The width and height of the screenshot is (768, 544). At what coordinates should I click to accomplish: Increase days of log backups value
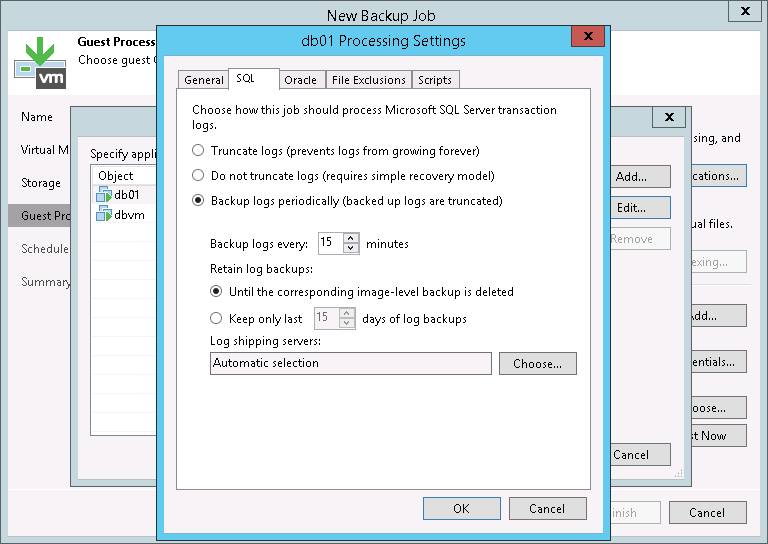(x=347, y=313)
